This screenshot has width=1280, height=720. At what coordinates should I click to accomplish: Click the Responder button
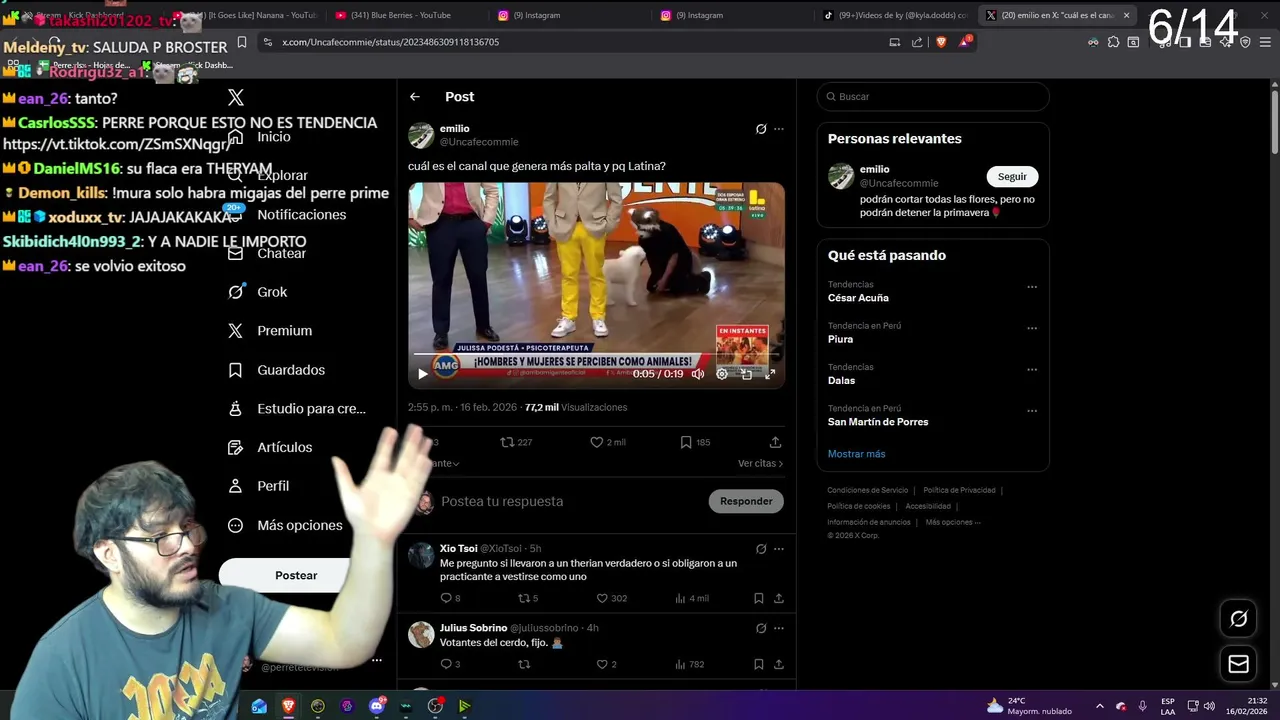(x=746, y=501)
